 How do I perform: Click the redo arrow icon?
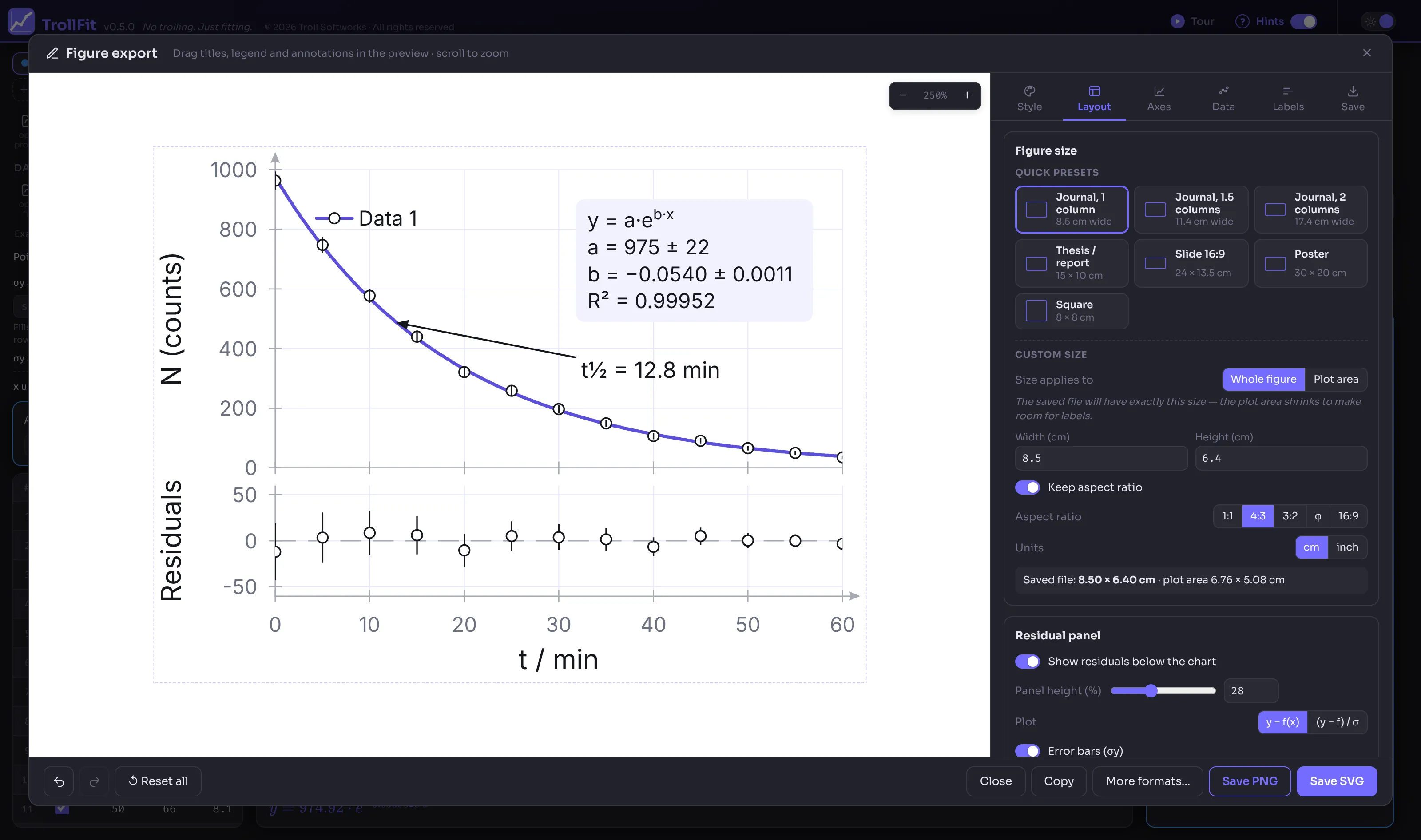click(95, 781)
